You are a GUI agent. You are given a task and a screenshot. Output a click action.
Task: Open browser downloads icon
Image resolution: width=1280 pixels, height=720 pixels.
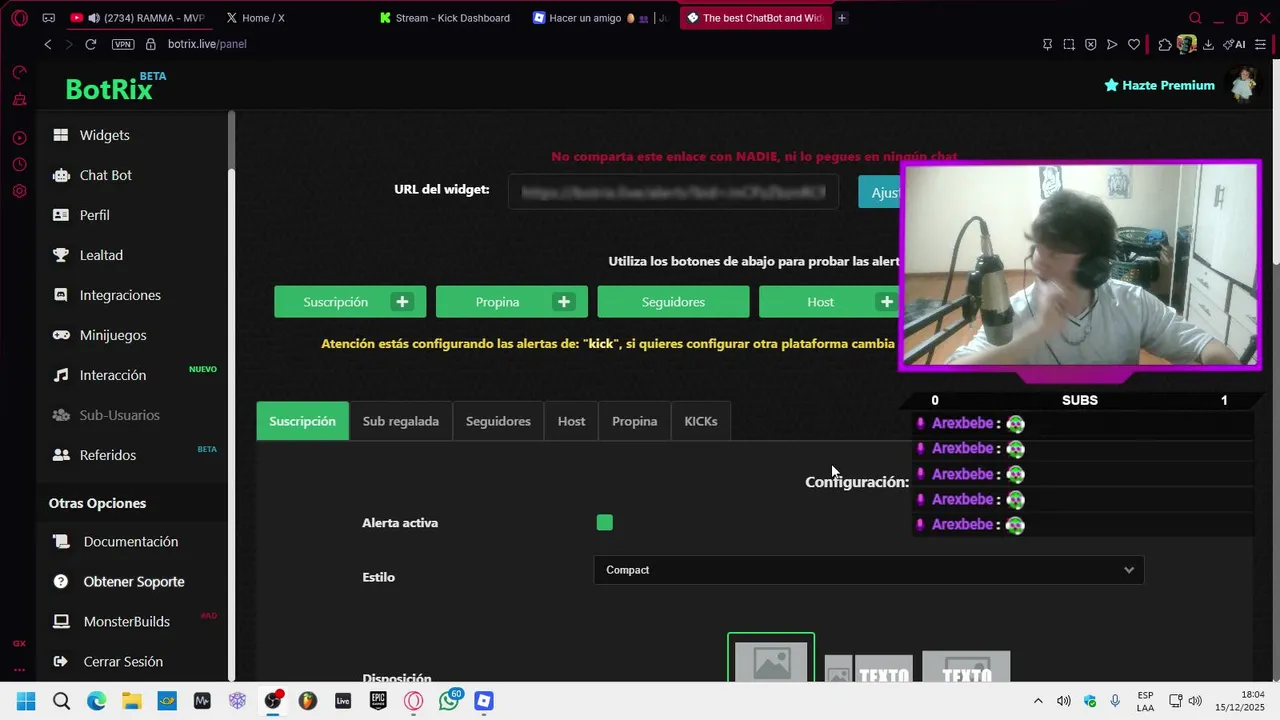click(1208, 44)
